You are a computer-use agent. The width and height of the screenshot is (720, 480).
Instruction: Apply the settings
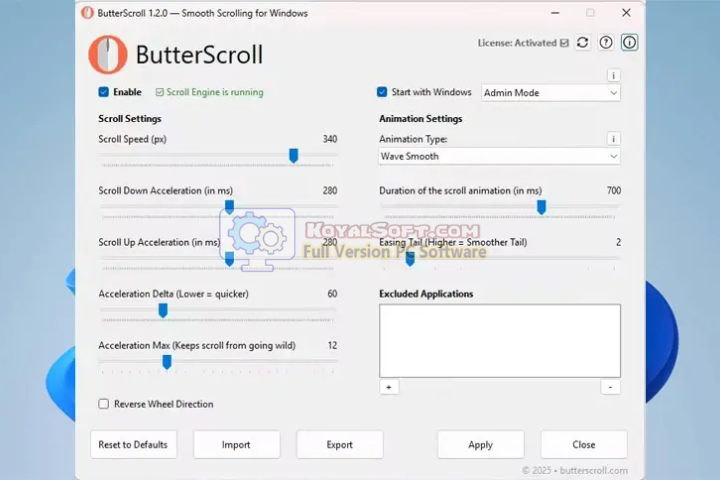[480, 445]
